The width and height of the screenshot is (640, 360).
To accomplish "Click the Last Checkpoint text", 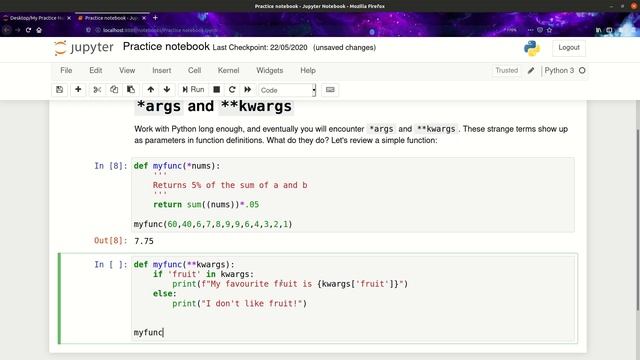I will click(x=260, y=47).
